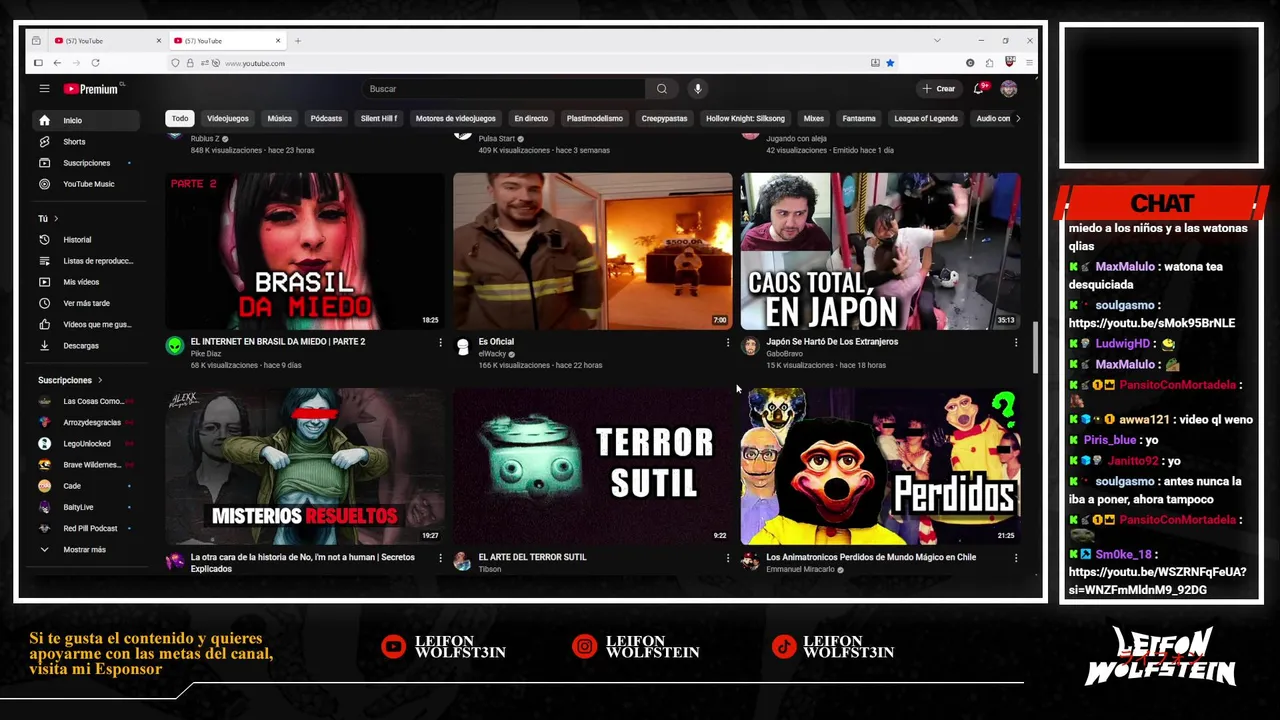This screenshot has width=1280, height=720.
Task: Open Pike Diaz channel avatar
Action: [175, 346]
